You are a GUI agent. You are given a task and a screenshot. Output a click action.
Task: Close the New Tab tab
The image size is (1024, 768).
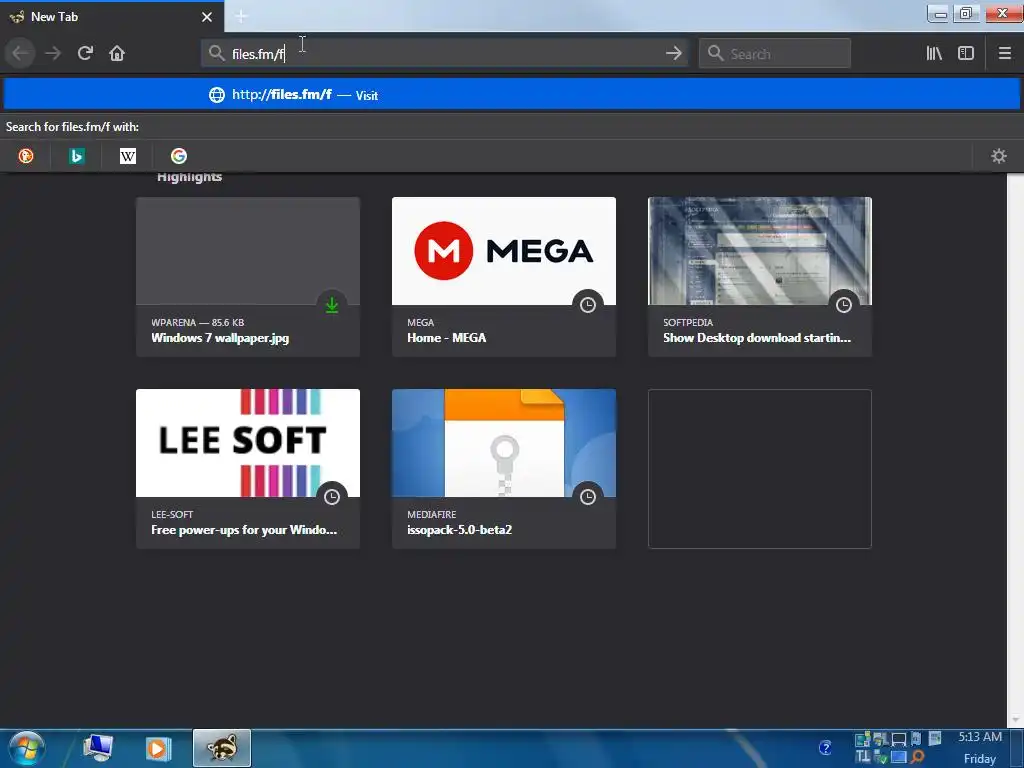[x=207, y=17]
